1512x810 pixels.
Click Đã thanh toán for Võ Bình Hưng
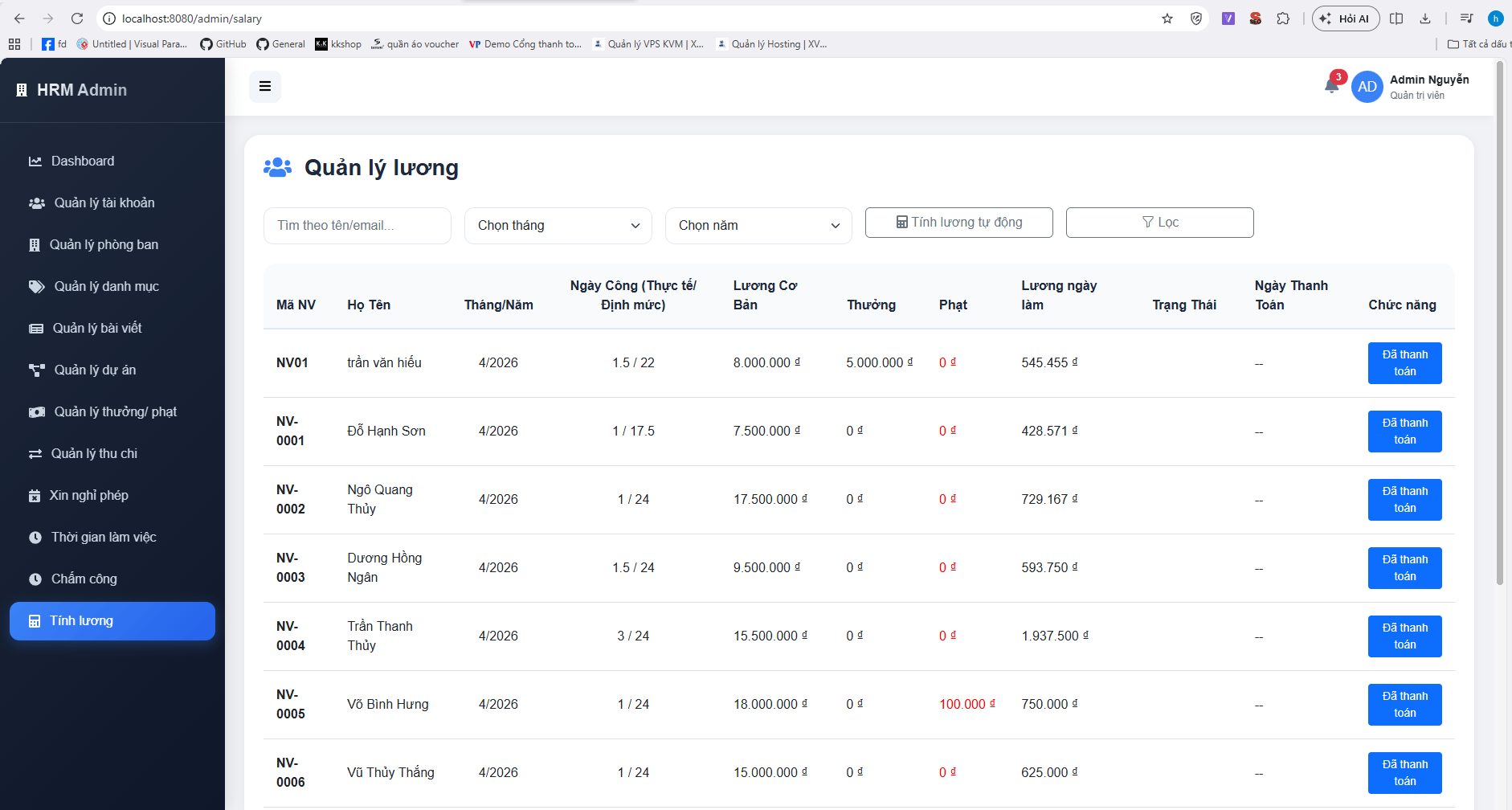point(1405,705)
